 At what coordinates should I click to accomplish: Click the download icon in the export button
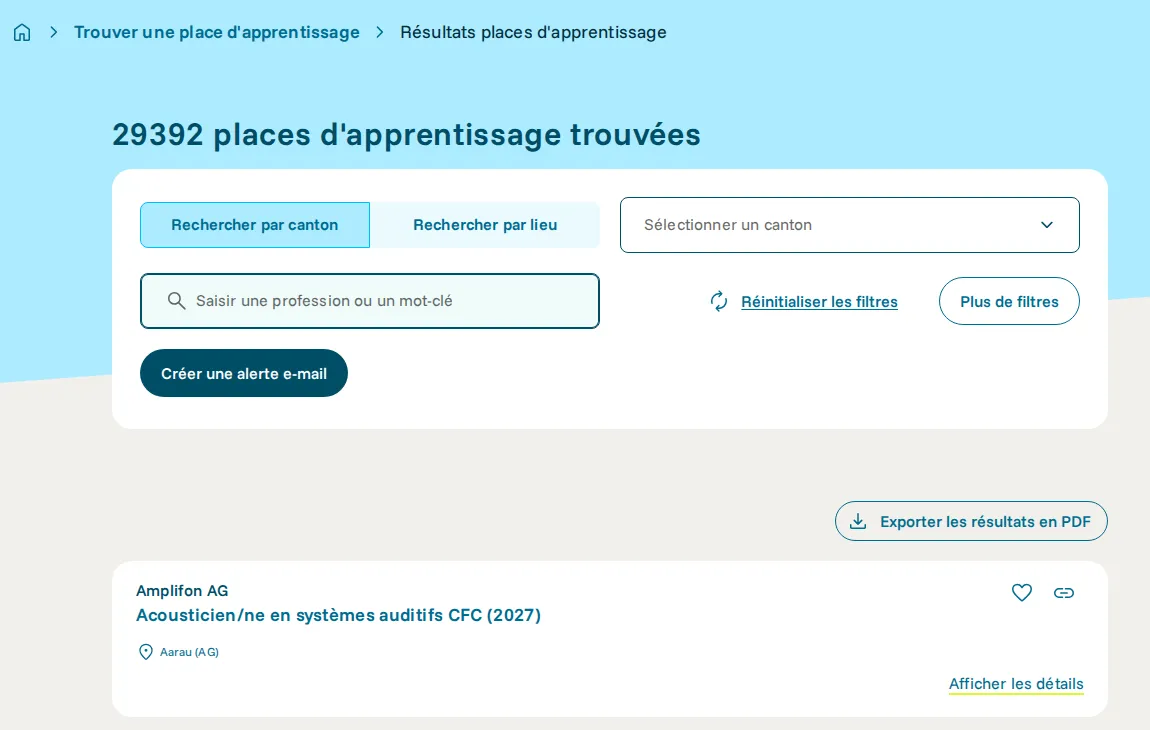tap(857, 522)
